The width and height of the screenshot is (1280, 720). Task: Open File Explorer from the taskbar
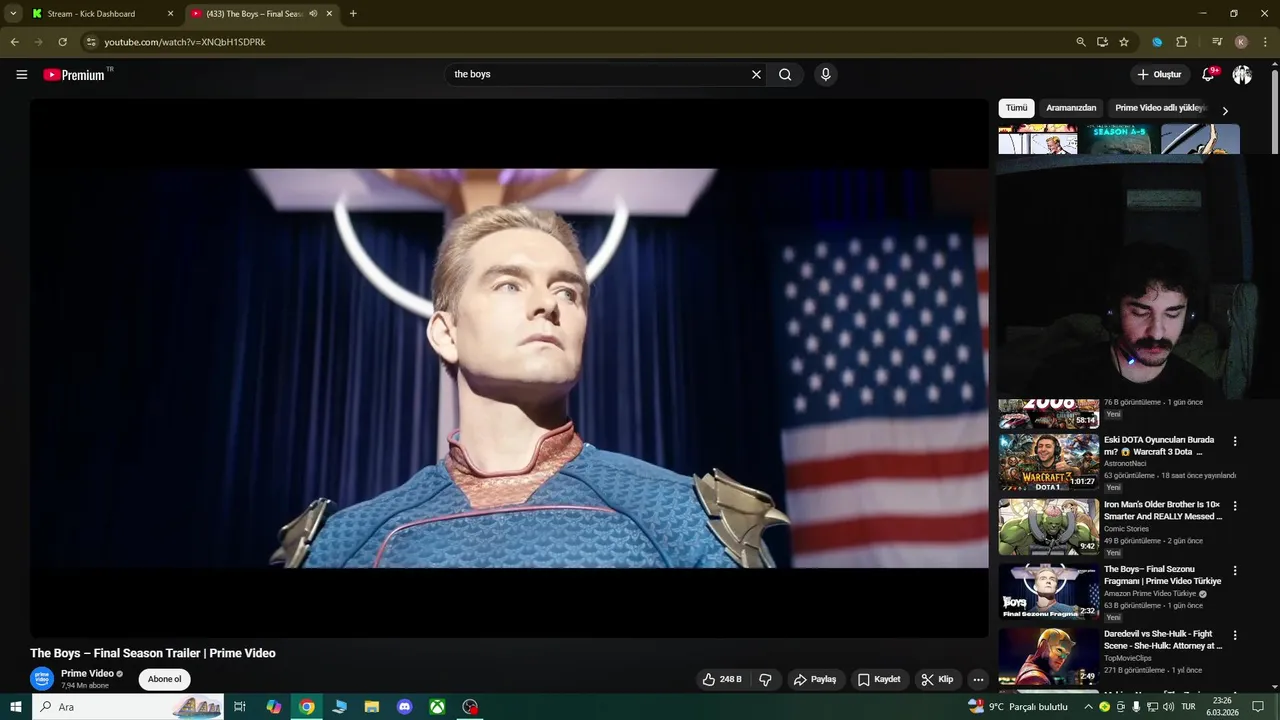pos(371,707)
